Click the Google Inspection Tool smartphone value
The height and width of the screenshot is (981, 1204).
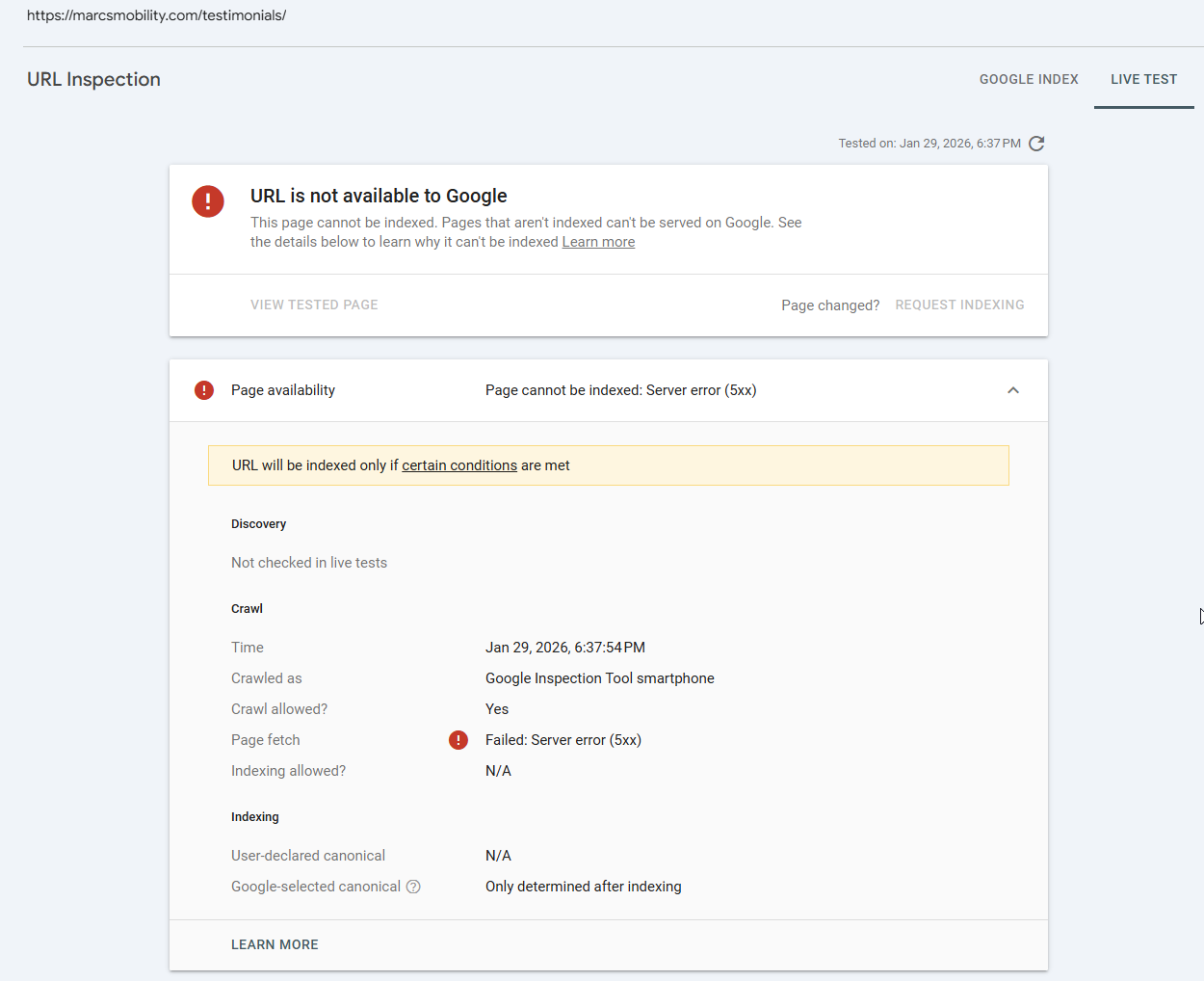pos(600,678)
